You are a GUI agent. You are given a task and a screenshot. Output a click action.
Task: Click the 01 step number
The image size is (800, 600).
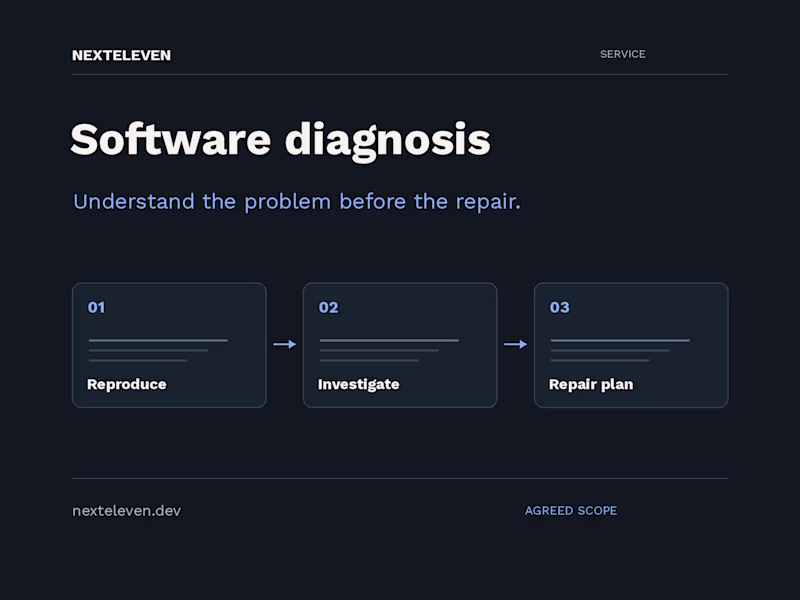(96, 307)
